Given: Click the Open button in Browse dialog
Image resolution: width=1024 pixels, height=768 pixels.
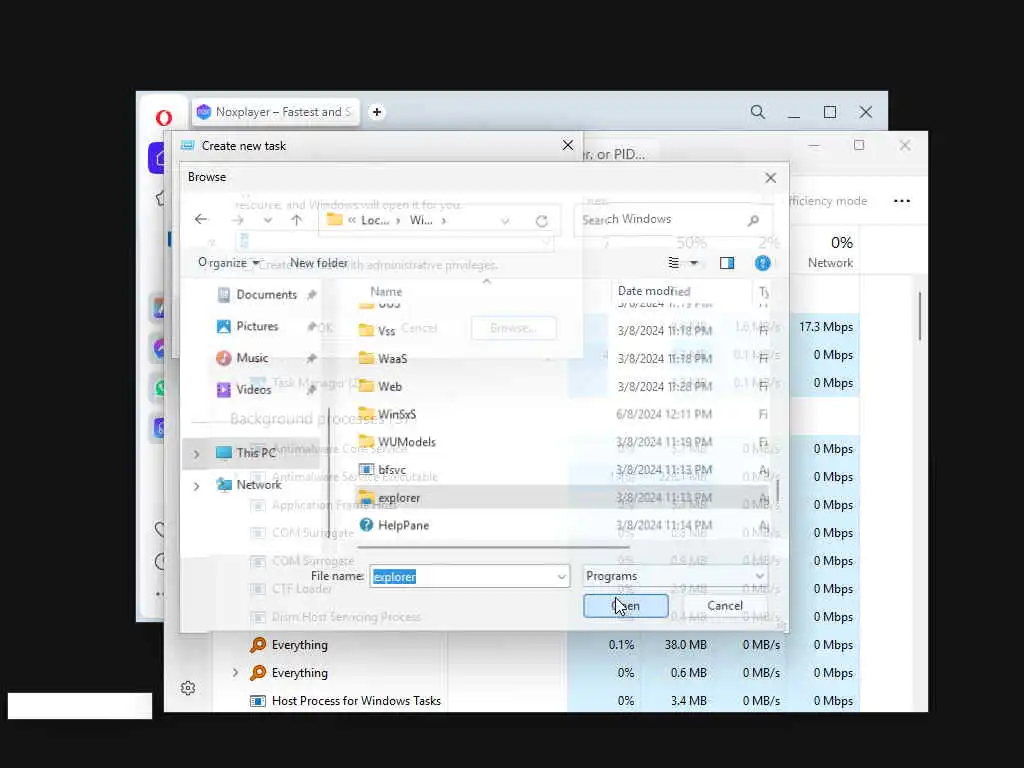Looking at the screenshot, I should pyautogui.click(x=626, y=605).
